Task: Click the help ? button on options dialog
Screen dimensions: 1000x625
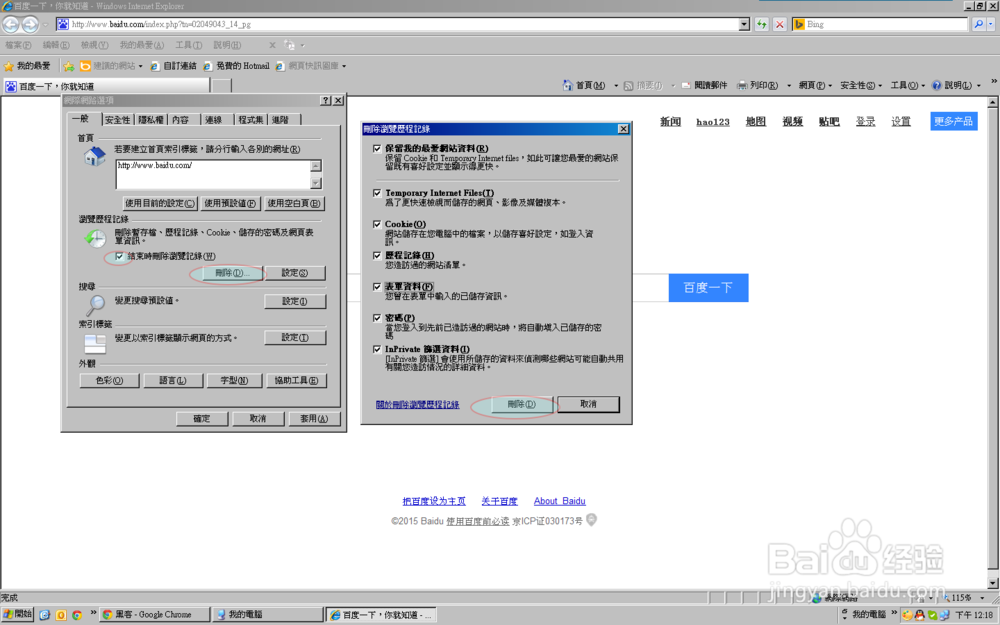Action: [325, 100]
